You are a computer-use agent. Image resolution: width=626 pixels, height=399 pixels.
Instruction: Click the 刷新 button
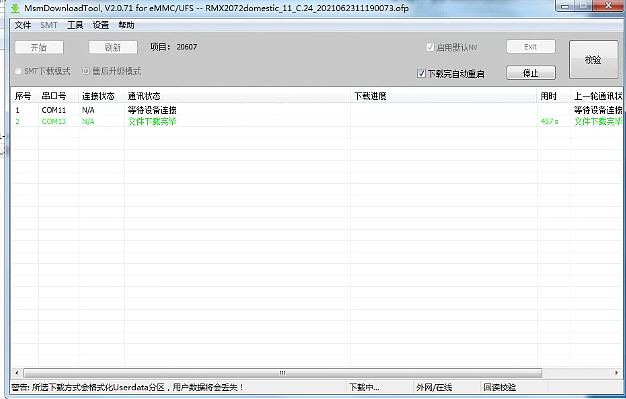click(x=113, y=47)
